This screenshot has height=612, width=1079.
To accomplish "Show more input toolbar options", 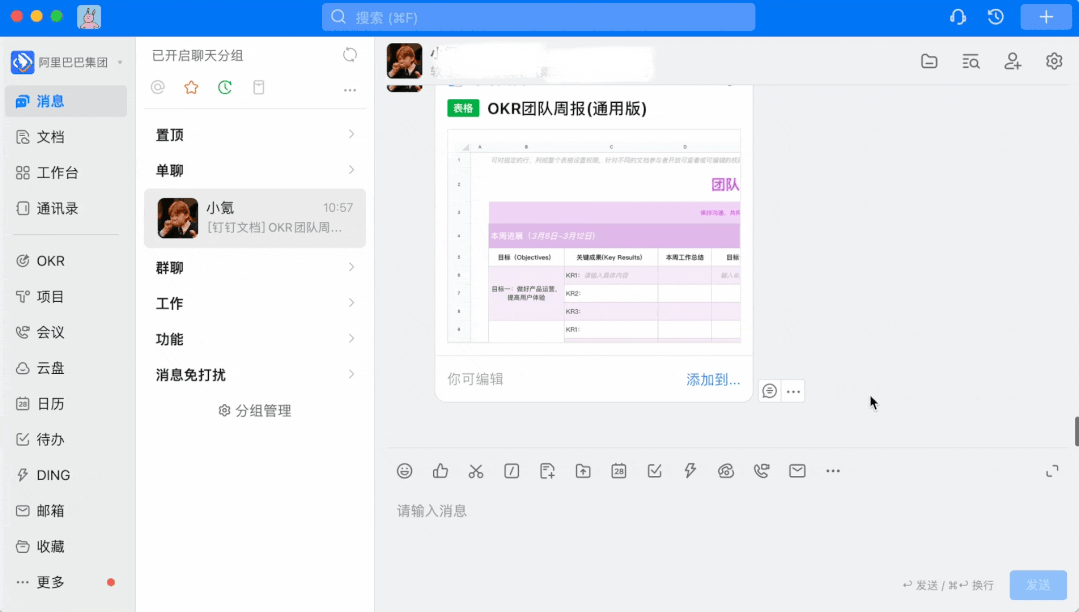I will [833, 471].
